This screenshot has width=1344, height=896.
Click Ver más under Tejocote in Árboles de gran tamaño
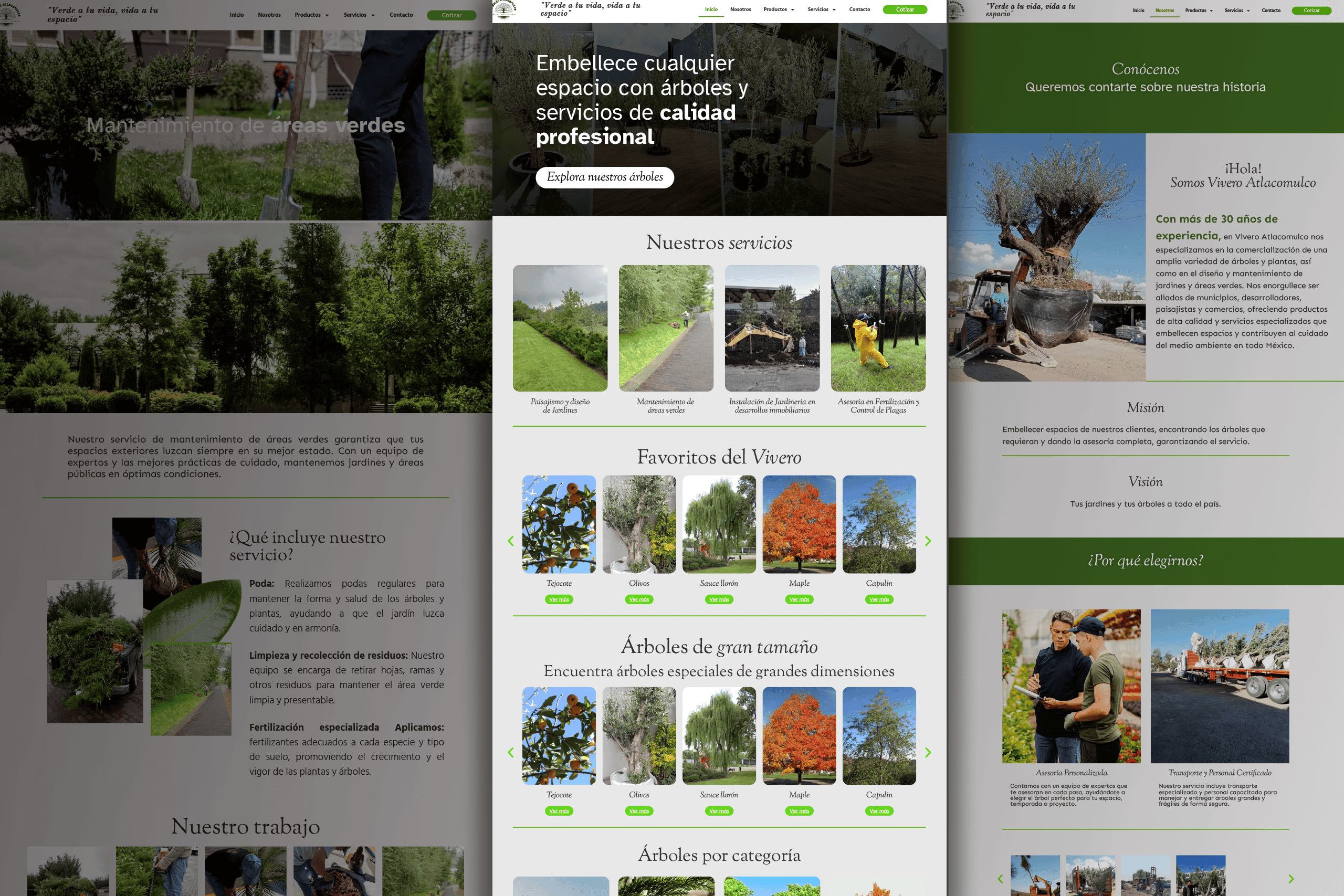point(559,811)
